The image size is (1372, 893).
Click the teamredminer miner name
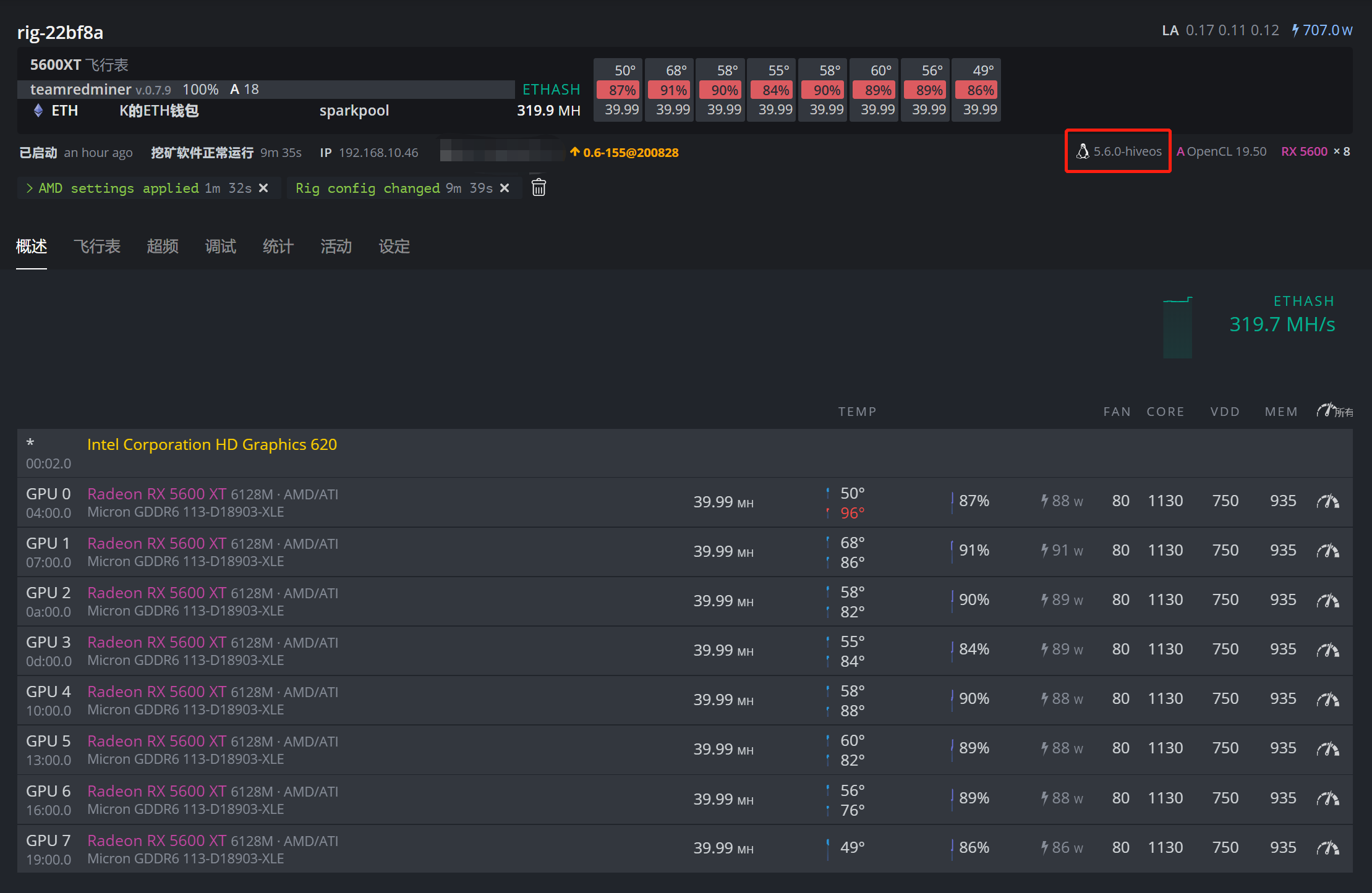[80, 90]
